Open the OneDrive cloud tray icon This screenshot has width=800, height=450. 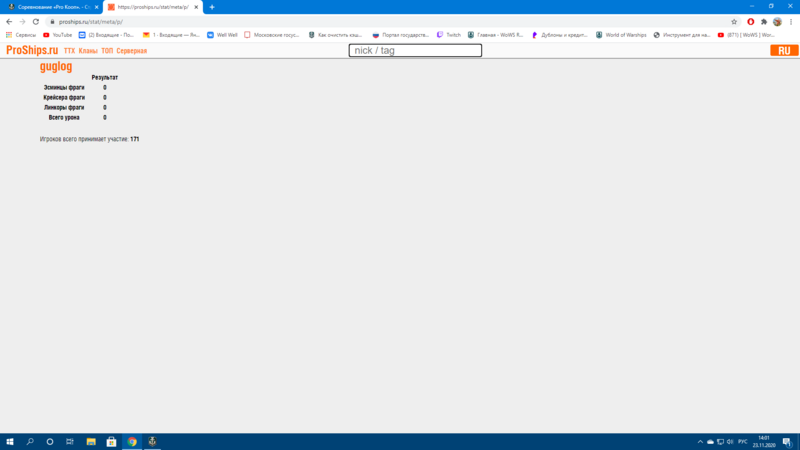710,442
